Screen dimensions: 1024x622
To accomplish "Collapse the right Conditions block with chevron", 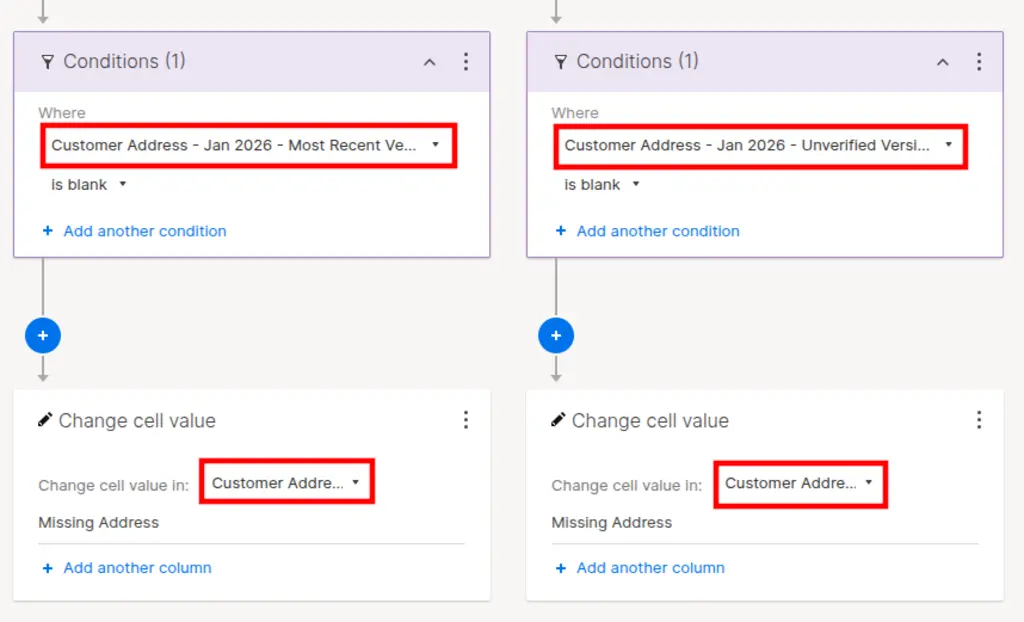I will (x=942, y=62).
